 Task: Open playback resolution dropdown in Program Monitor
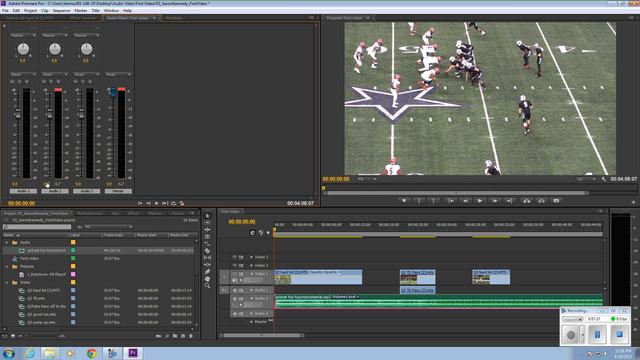(586, 179)
